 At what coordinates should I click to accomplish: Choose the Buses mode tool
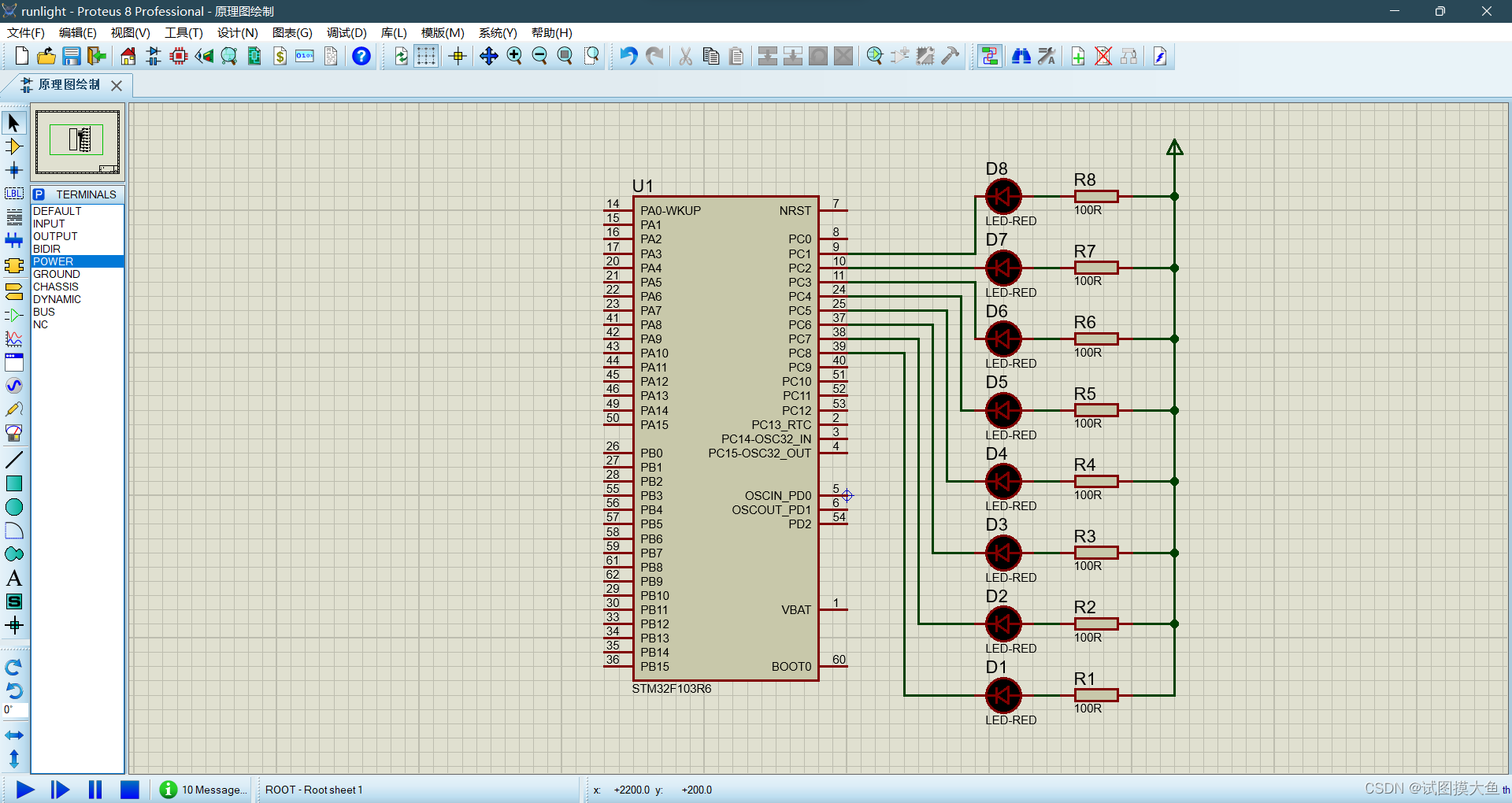pyautogui.click(x=13, y=240)
